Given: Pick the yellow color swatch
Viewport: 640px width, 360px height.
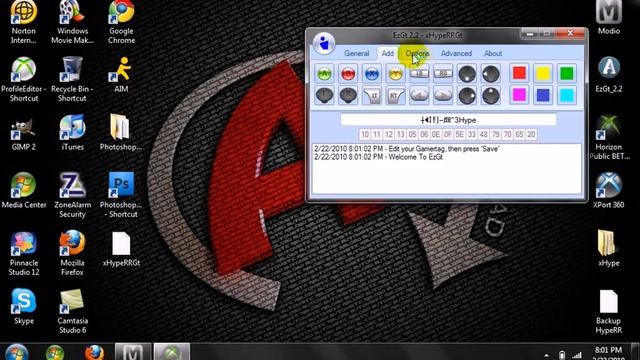Looking at the screenshot, I should pos(543,73).
